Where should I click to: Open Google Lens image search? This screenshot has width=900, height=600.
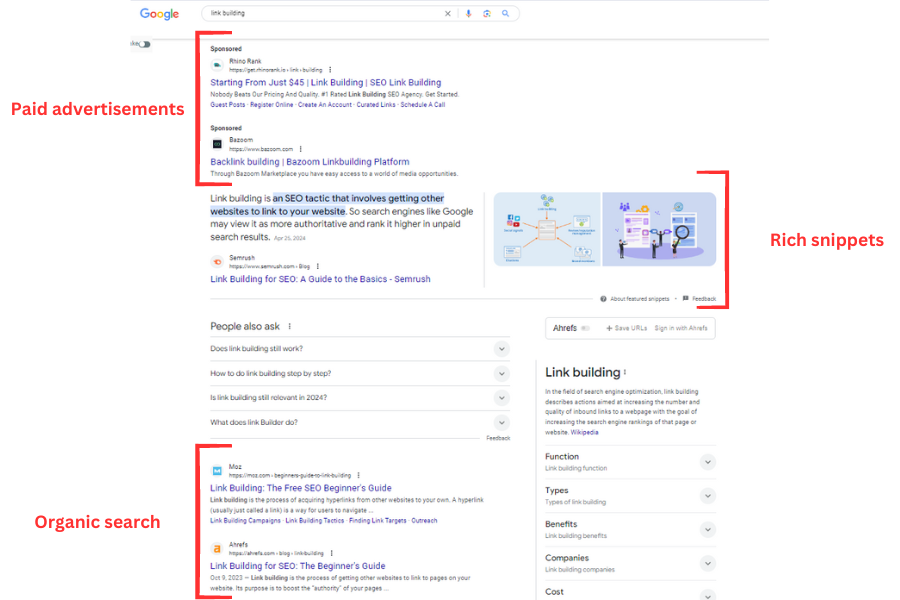tap(487, 13)
